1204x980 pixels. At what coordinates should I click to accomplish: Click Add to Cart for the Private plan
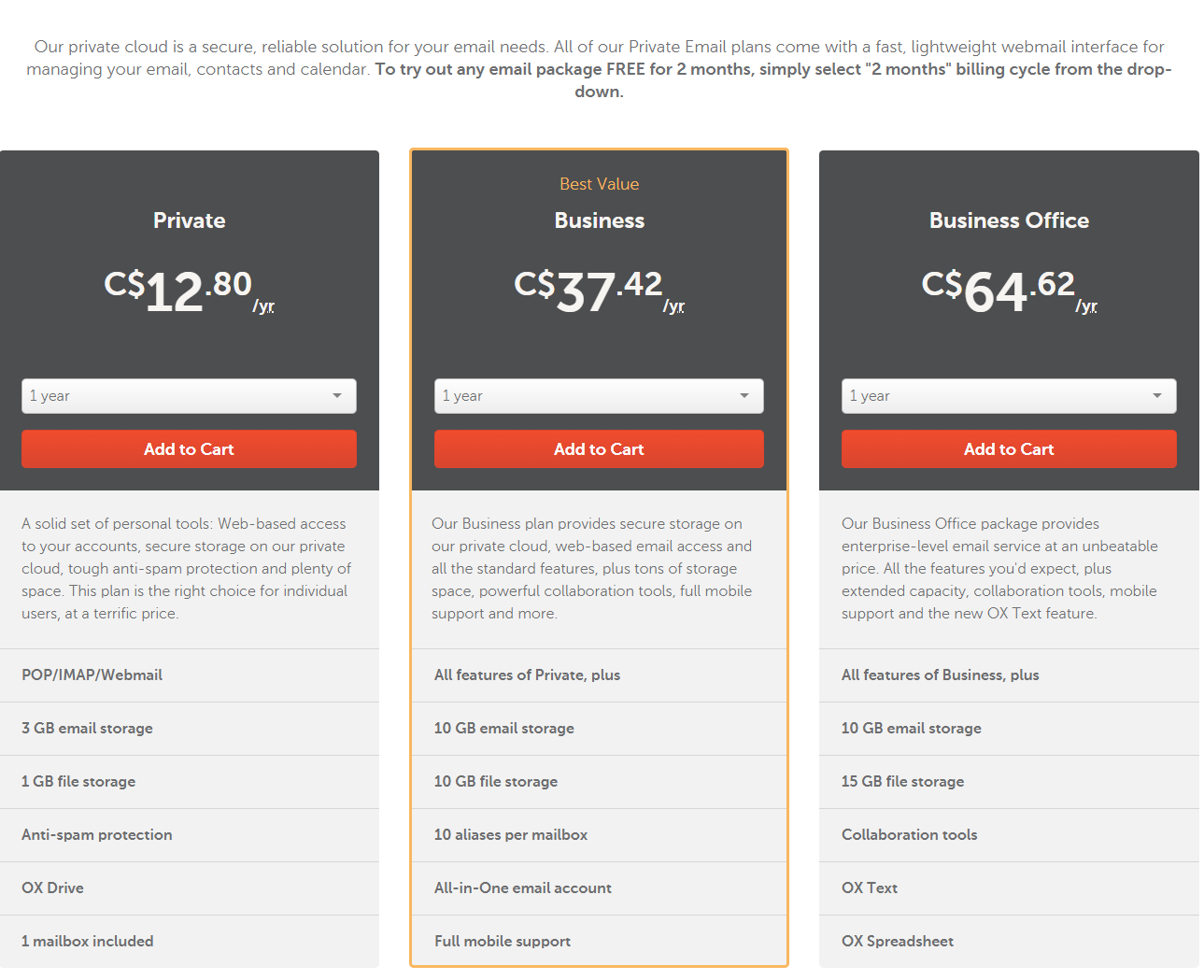click(189, 448)
